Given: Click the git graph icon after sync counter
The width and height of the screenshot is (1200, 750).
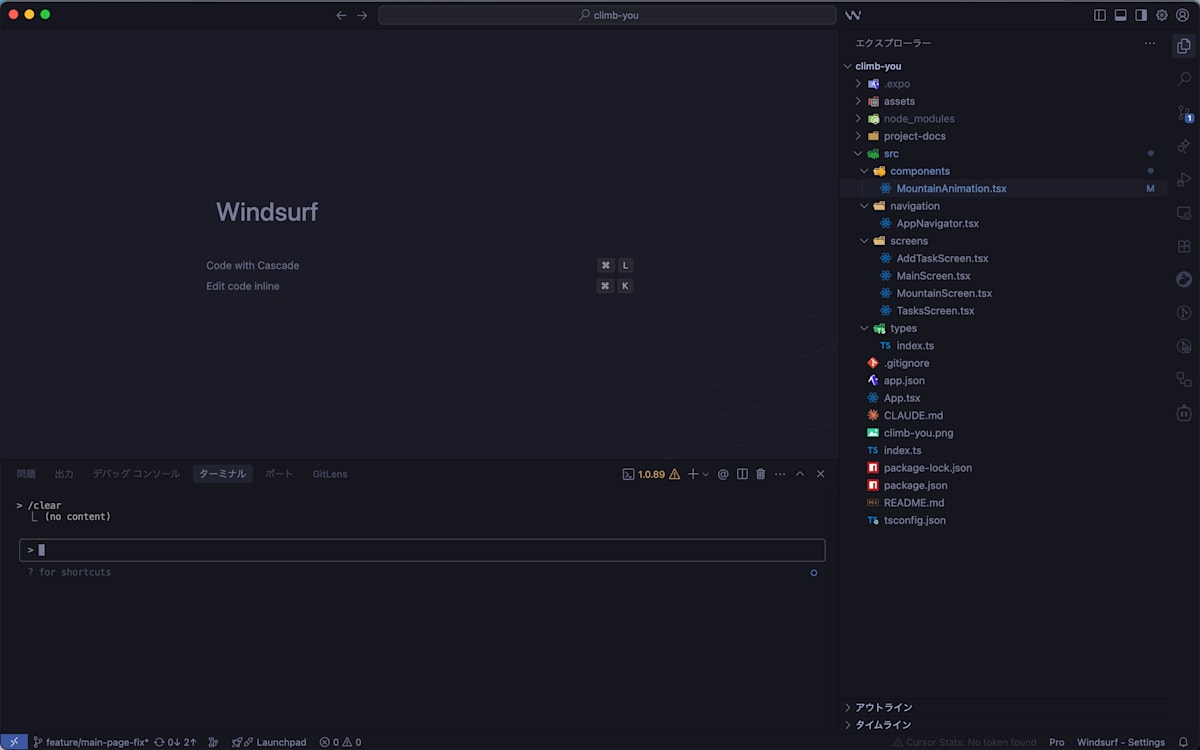Looking at the screenshot, I should point(213,742).
